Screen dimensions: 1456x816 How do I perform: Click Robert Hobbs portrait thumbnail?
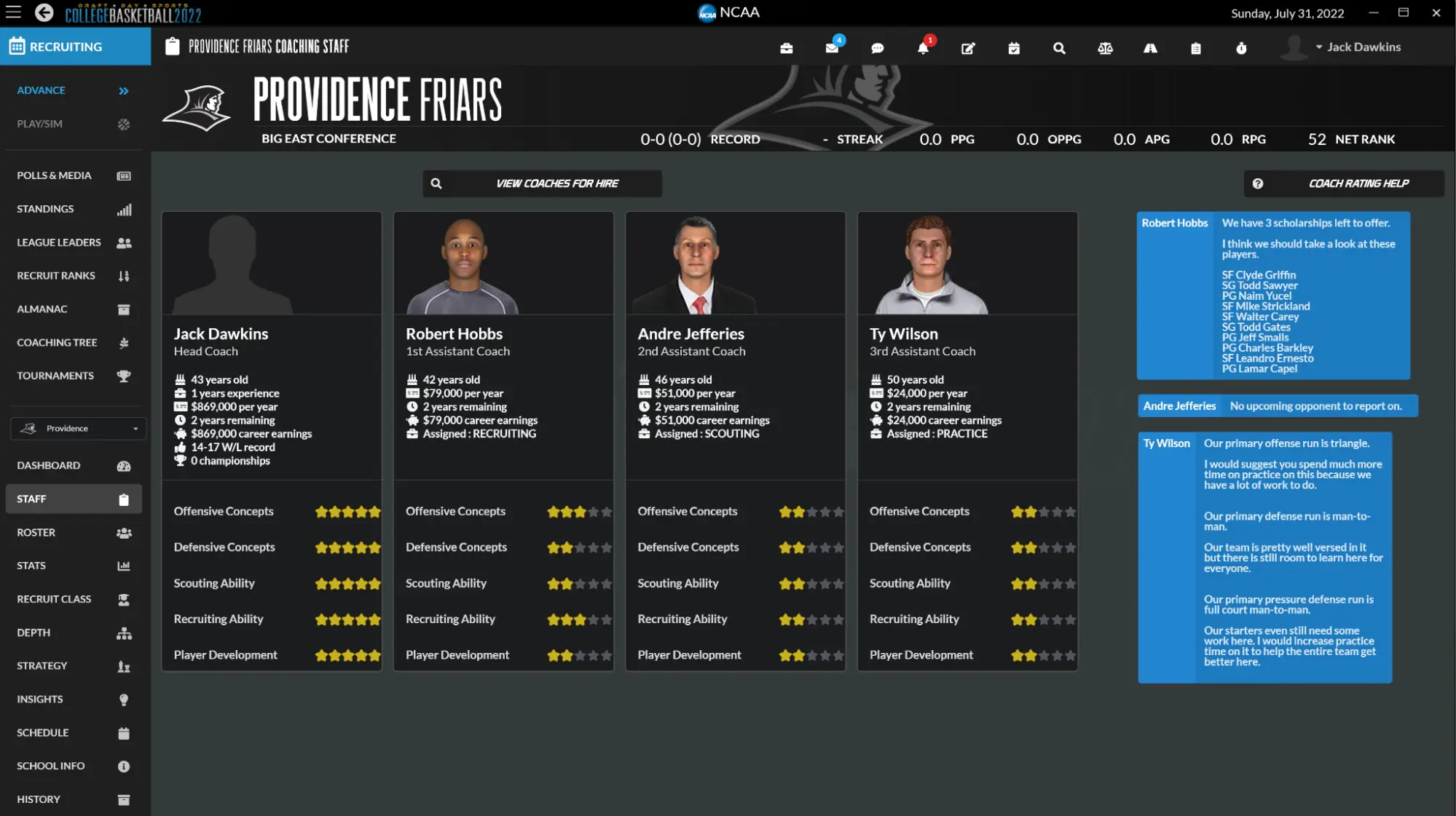463,266
